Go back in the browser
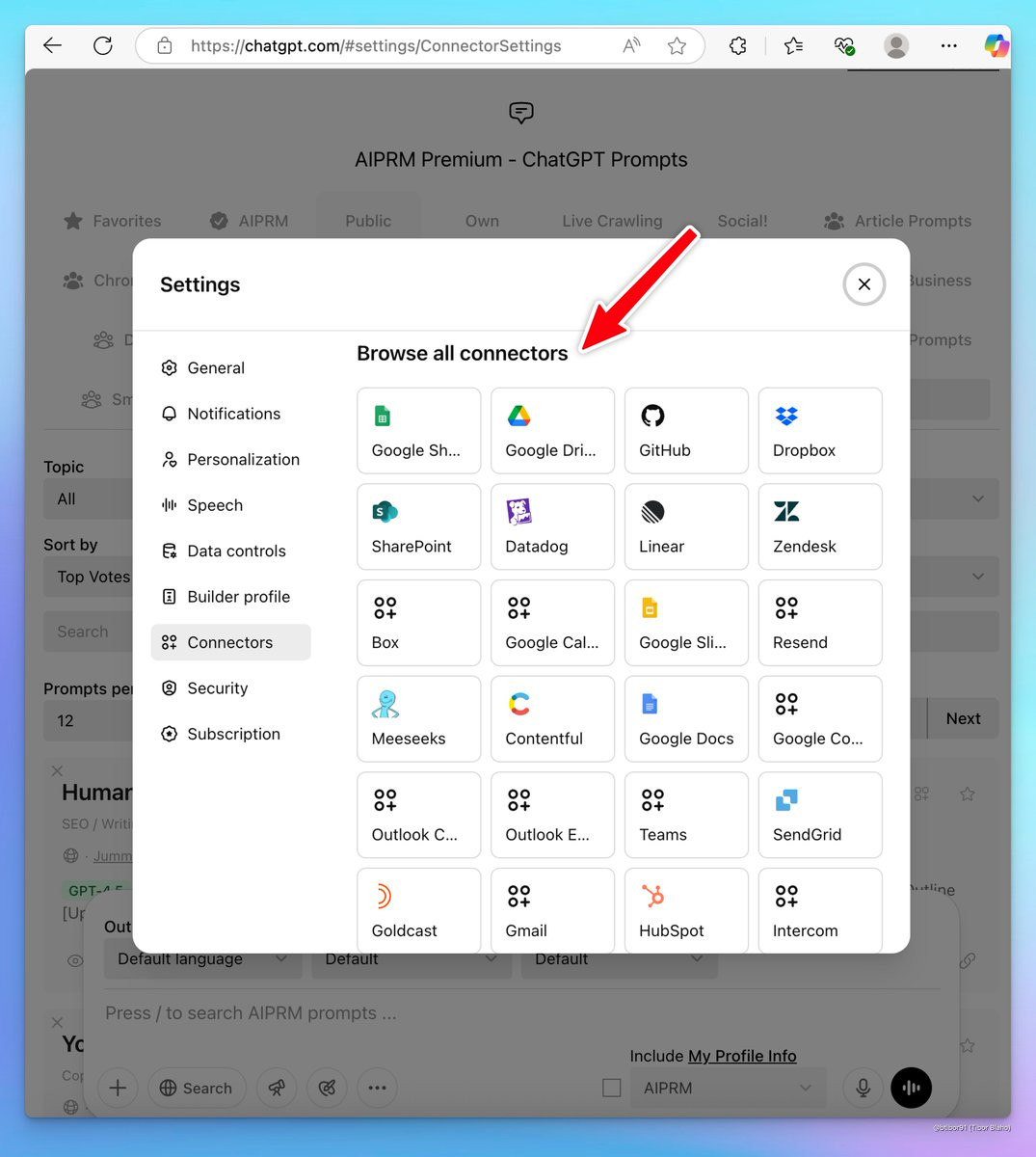The height and width of the screenshot is (1157, 1036). (x=53, y=45)
